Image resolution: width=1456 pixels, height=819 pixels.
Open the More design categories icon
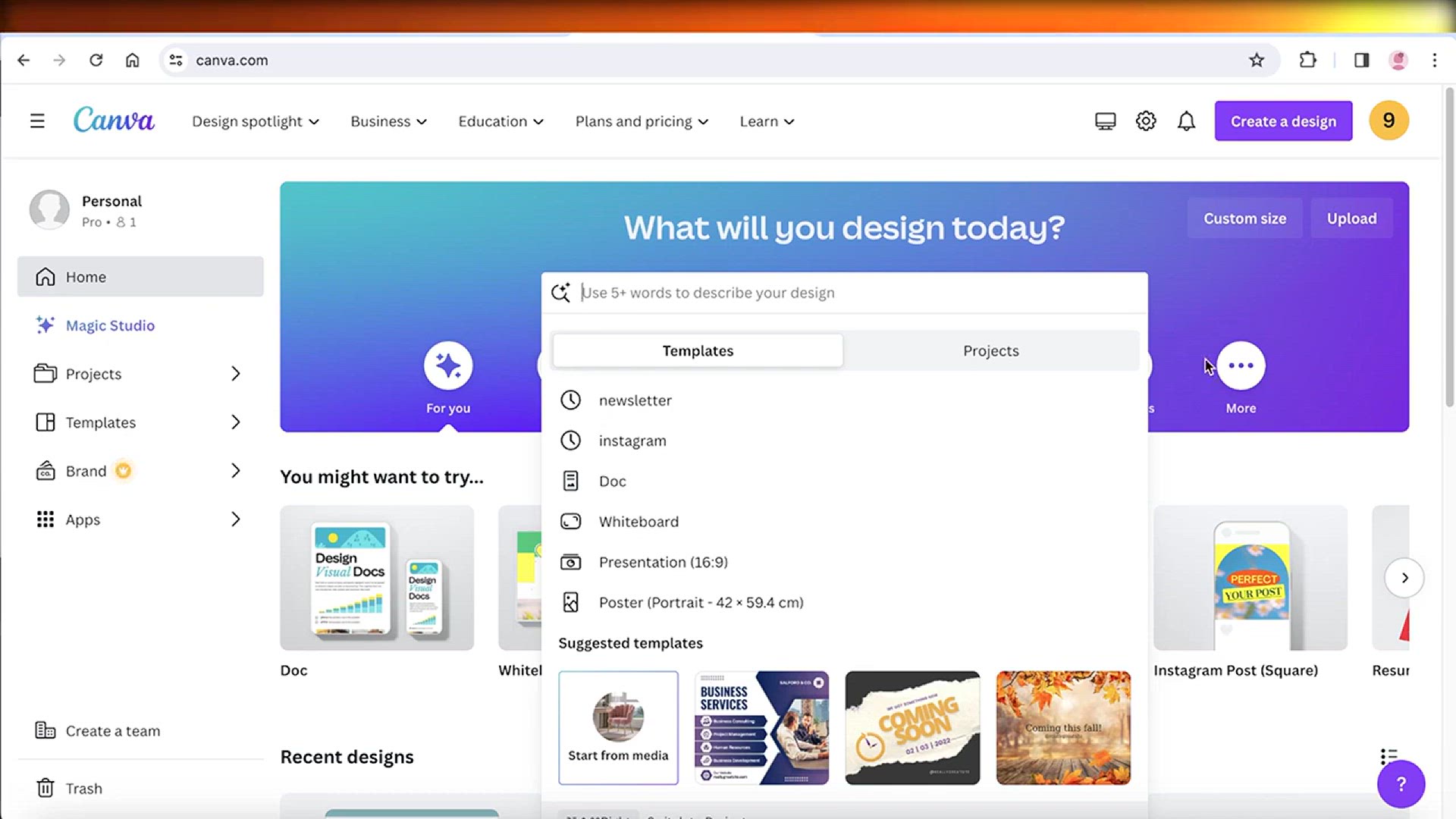1241,366
